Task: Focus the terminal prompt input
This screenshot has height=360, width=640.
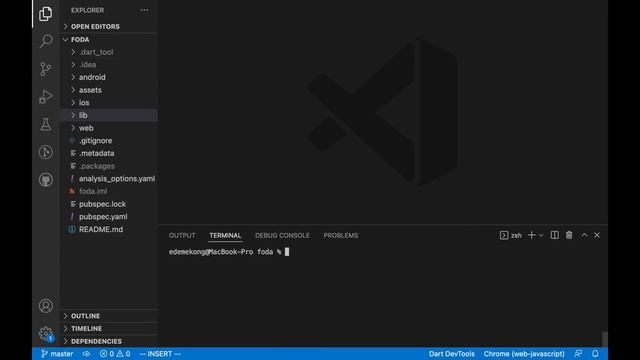Action: [x=287, y=252]
